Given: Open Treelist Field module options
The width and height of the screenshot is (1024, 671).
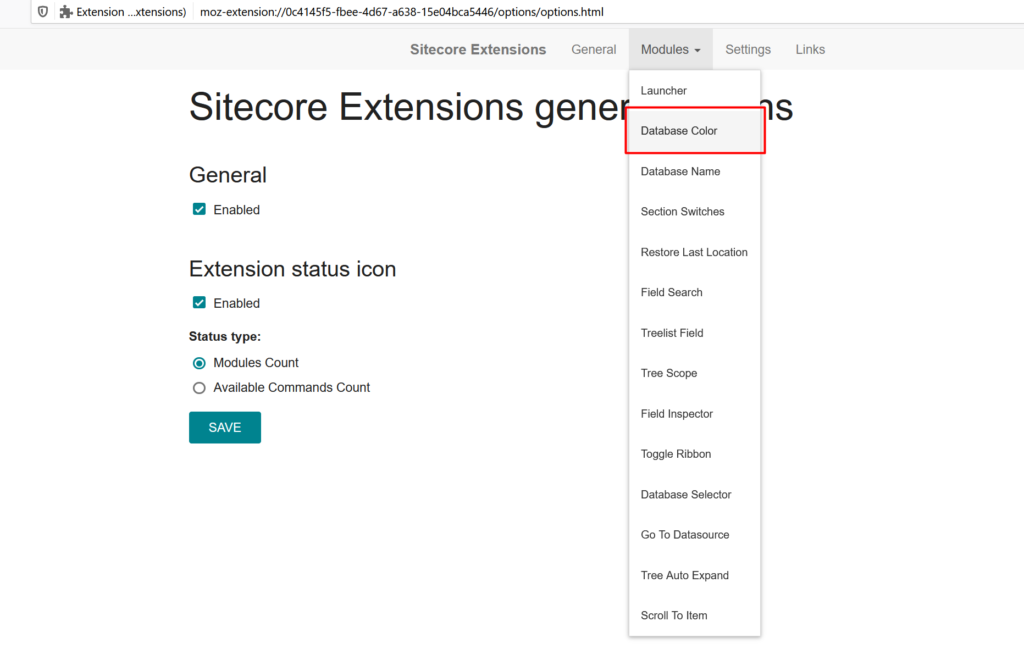Looking at the screenshot, I should 694,333.
